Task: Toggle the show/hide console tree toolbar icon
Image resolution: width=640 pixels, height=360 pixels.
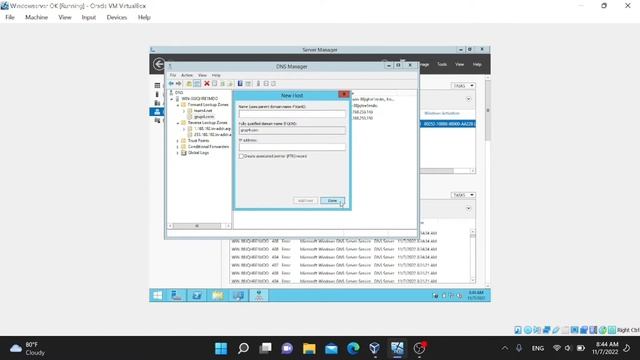Action: coord(197,84)
